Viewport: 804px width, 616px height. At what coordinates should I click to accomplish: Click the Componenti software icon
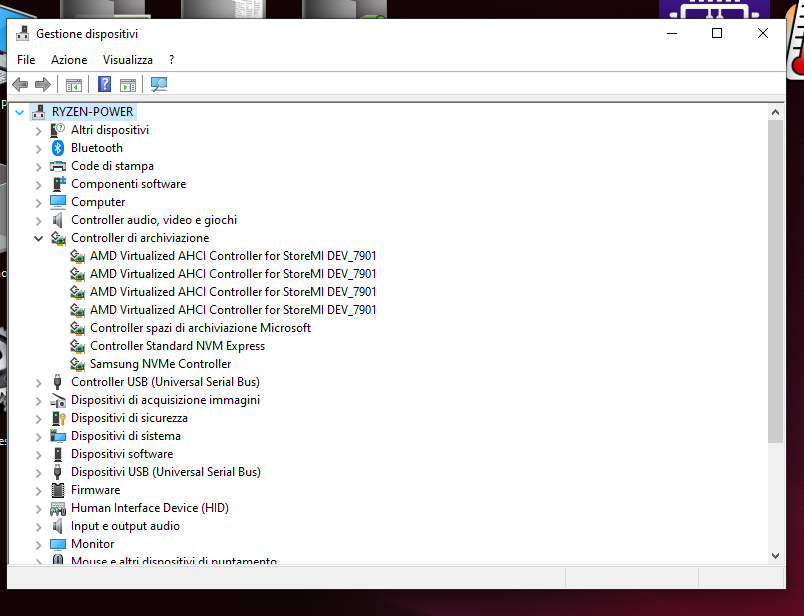click(59, 184)
